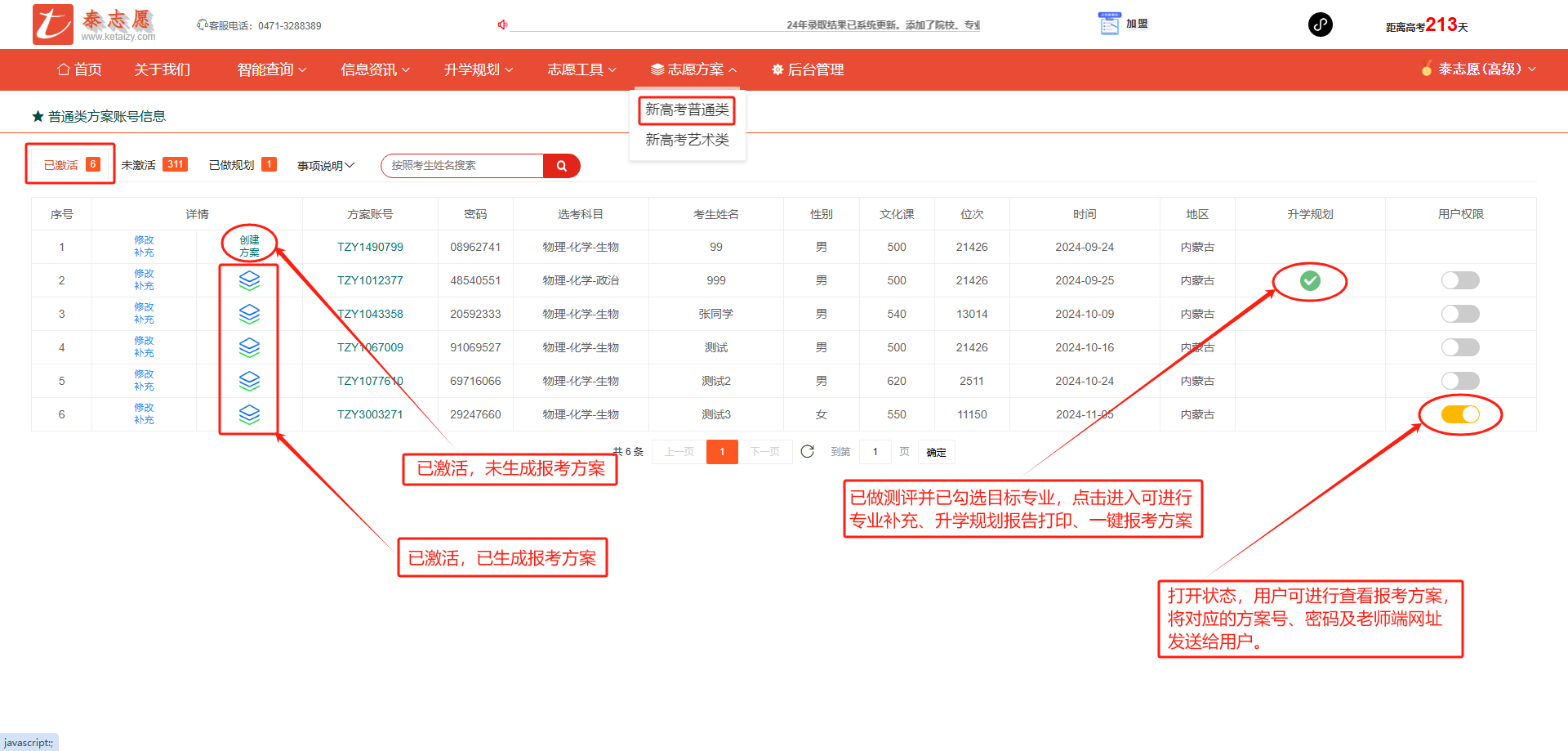Open the layered plan icon for TZY3003271
1568x751 pixels.
[x=249, y=414]
